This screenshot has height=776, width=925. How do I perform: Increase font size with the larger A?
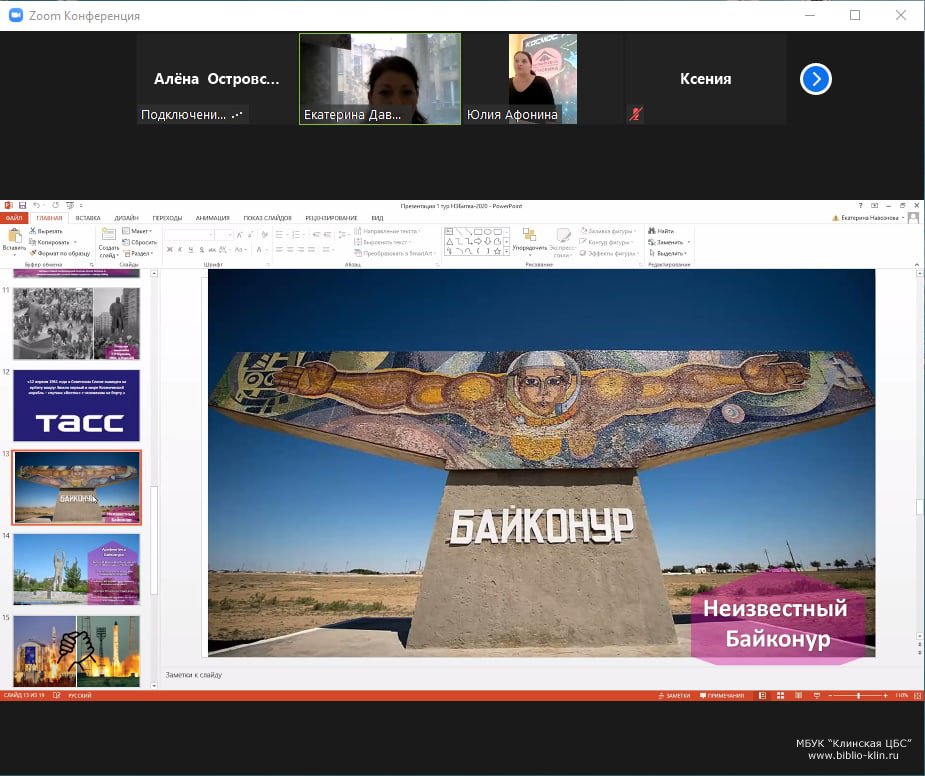coord(240,235)
